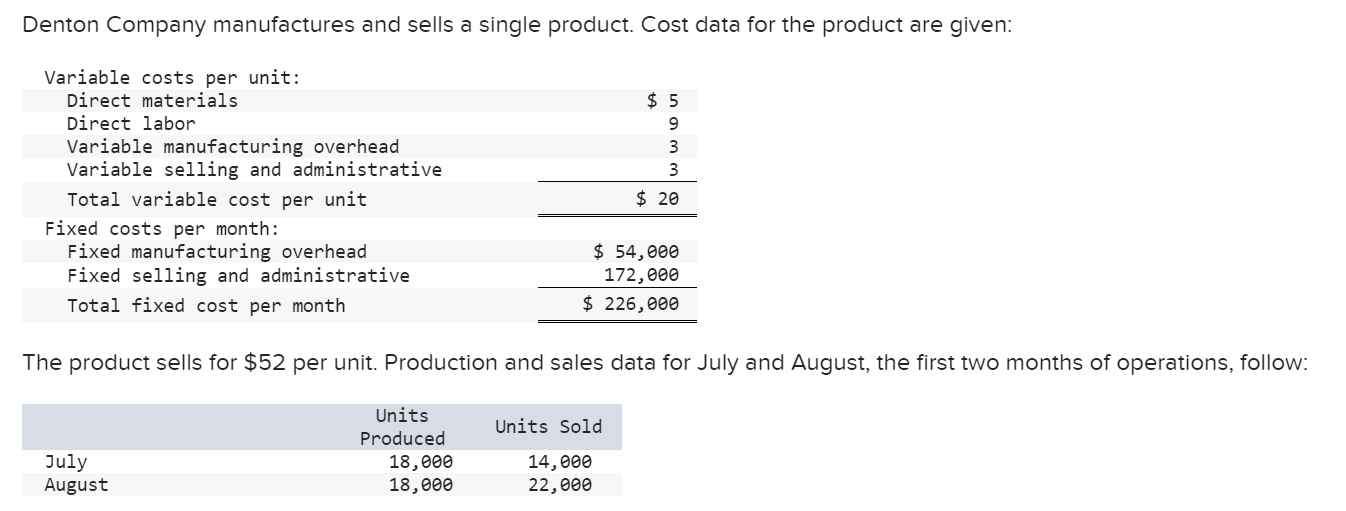Screen dimensions: 1346x511
Task: Select the August row label
Action: pos(77,485)
